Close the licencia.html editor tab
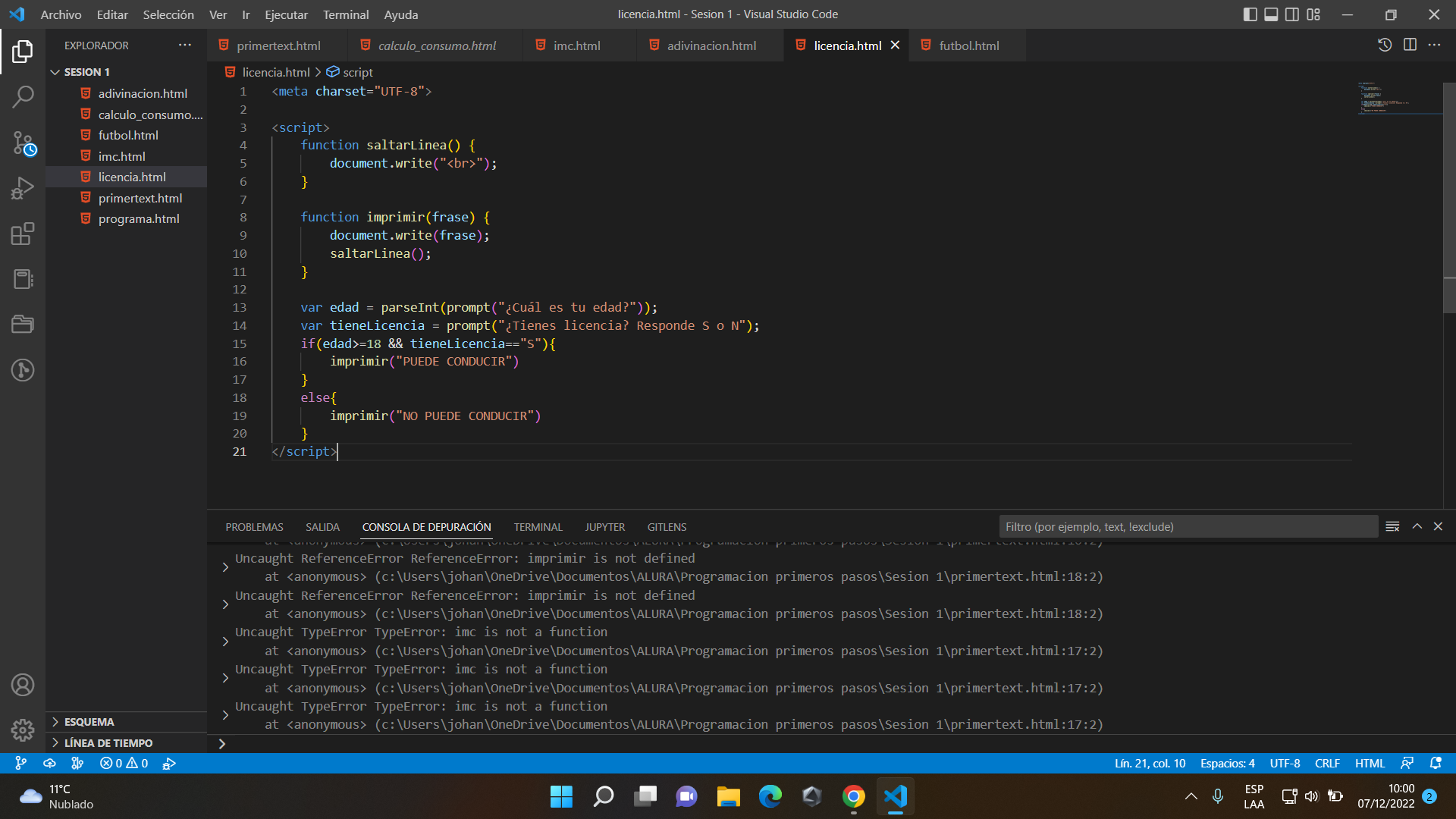 tap(895, 45)
